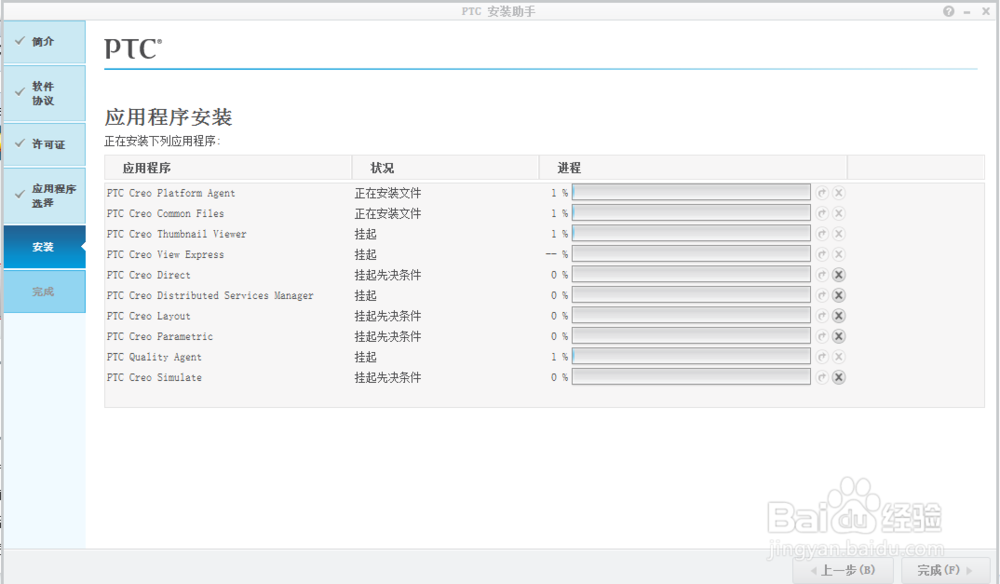Click retry icon for PTC Creo Layout
This screenshot has width=1000, height=584.
point(822,316)
